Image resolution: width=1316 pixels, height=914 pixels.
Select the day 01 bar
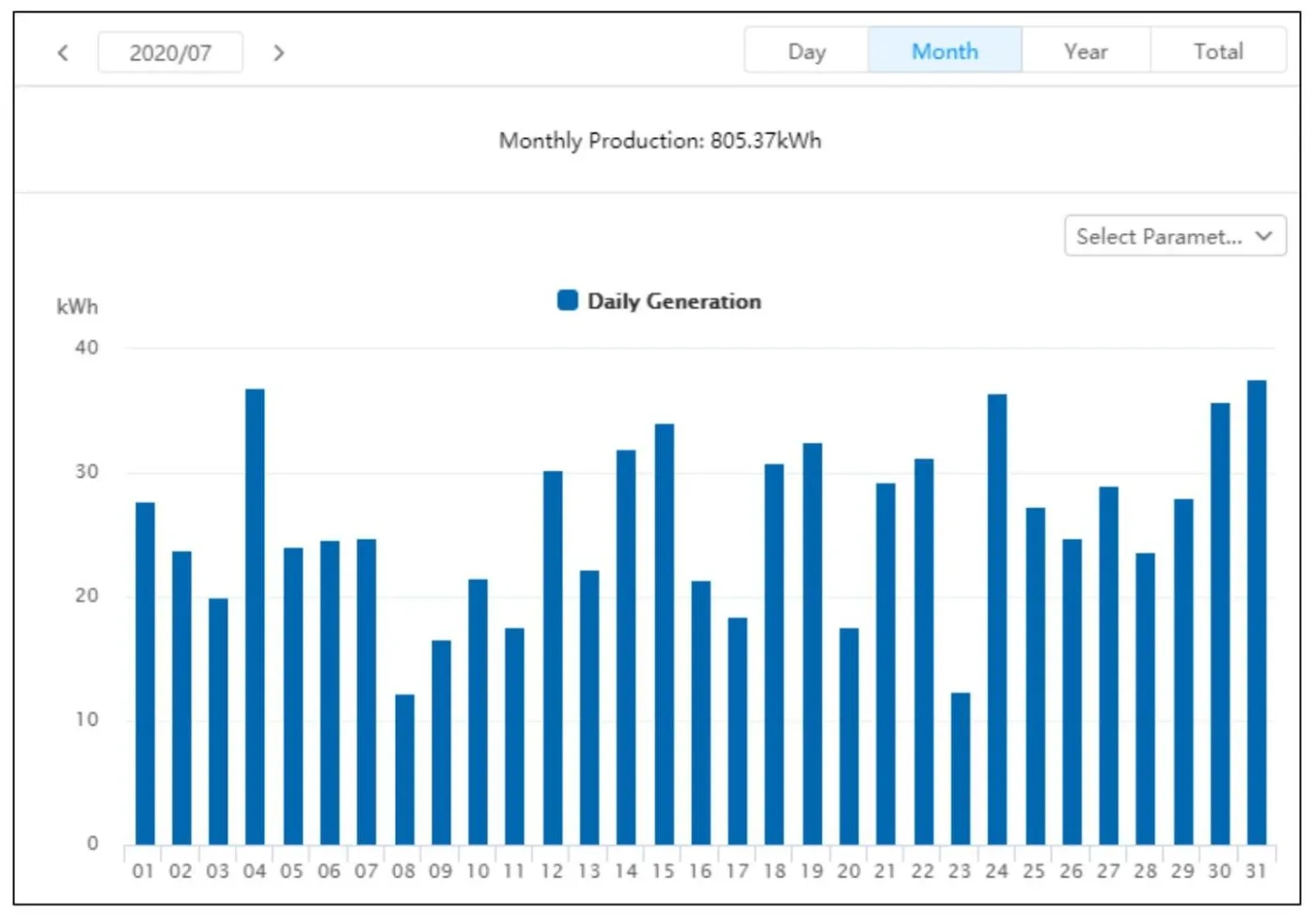point(145,672)
